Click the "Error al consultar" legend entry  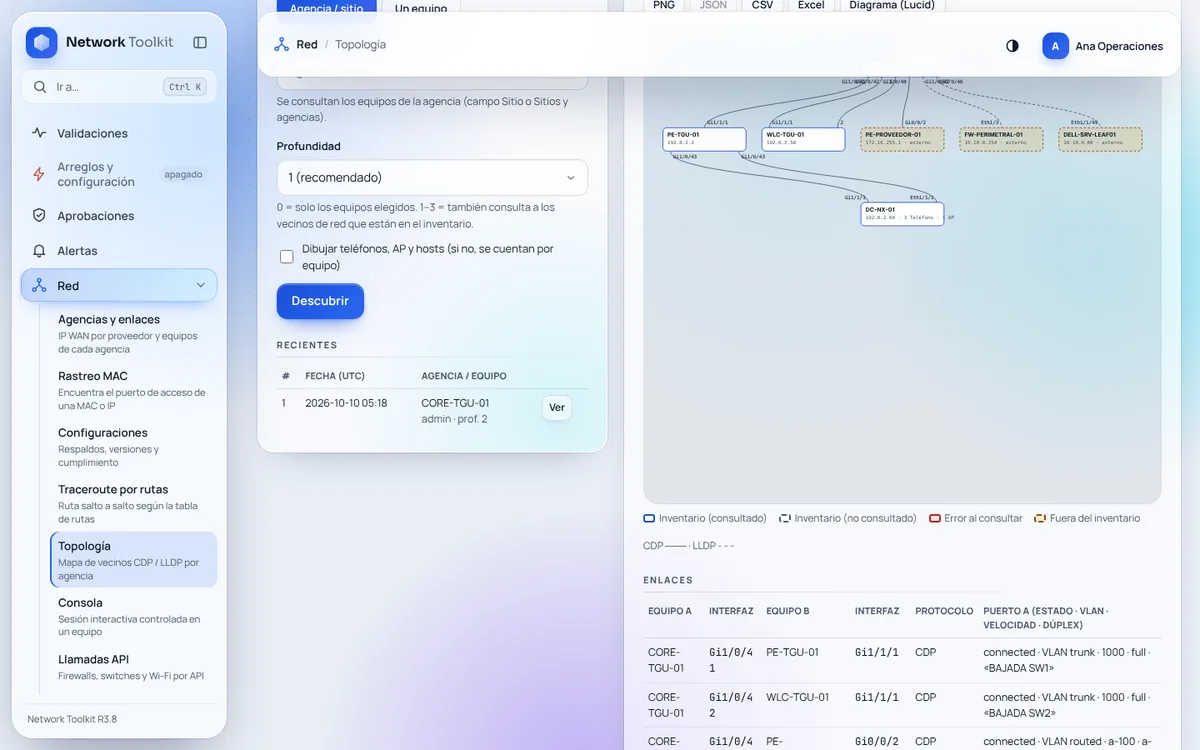(x=976, y=519)
